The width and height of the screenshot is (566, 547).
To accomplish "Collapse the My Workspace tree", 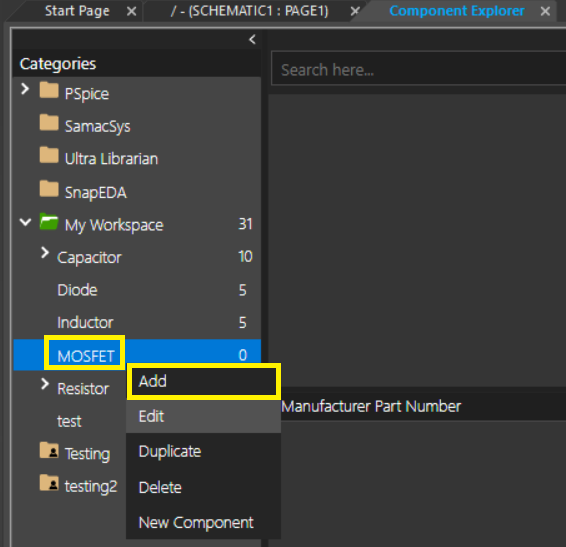I will [x=25, y=222].
